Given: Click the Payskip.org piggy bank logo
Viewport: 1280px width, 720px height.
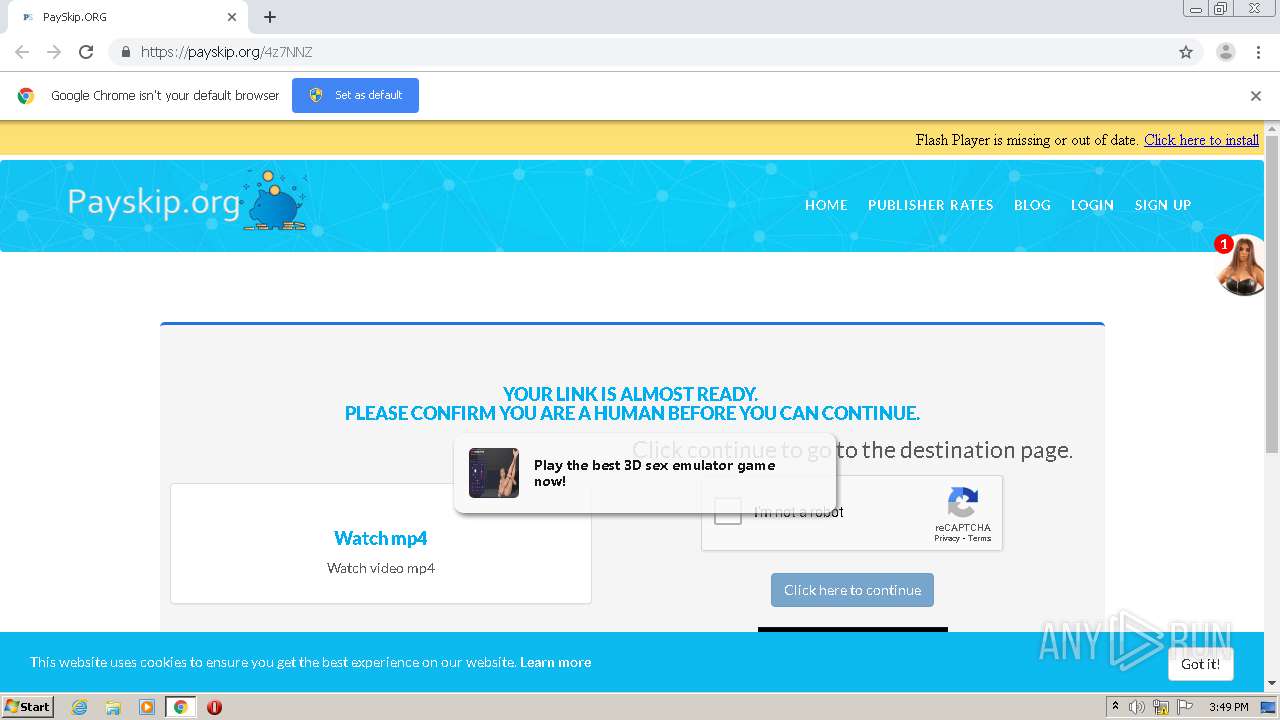Looking at the screenshot, I should click(274, 201).
